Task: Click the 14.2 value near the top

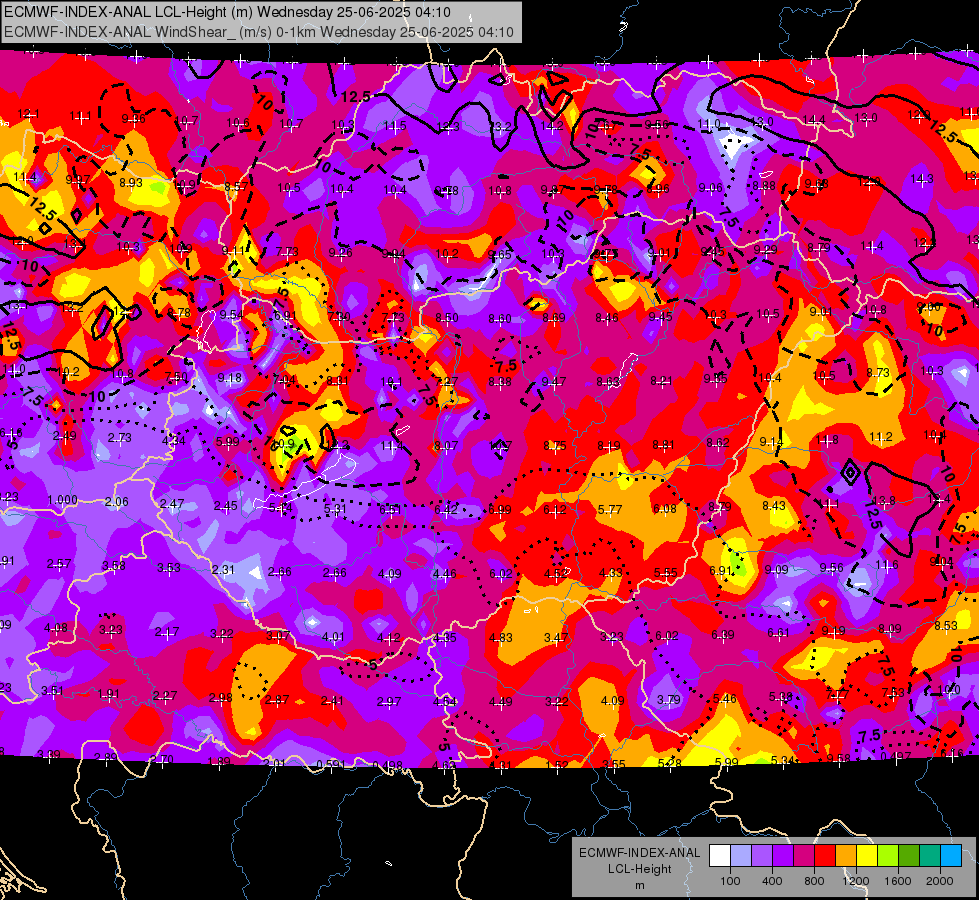Action: coord(552,126)
